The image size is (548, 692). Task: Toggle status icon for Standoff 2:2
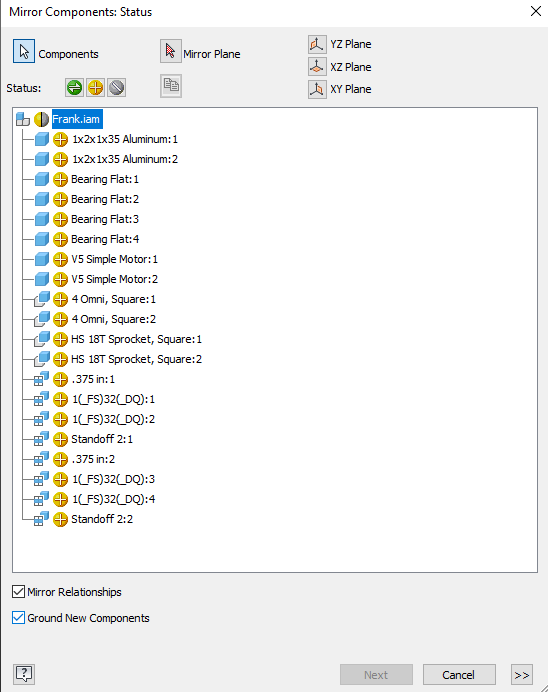[60, 519]
